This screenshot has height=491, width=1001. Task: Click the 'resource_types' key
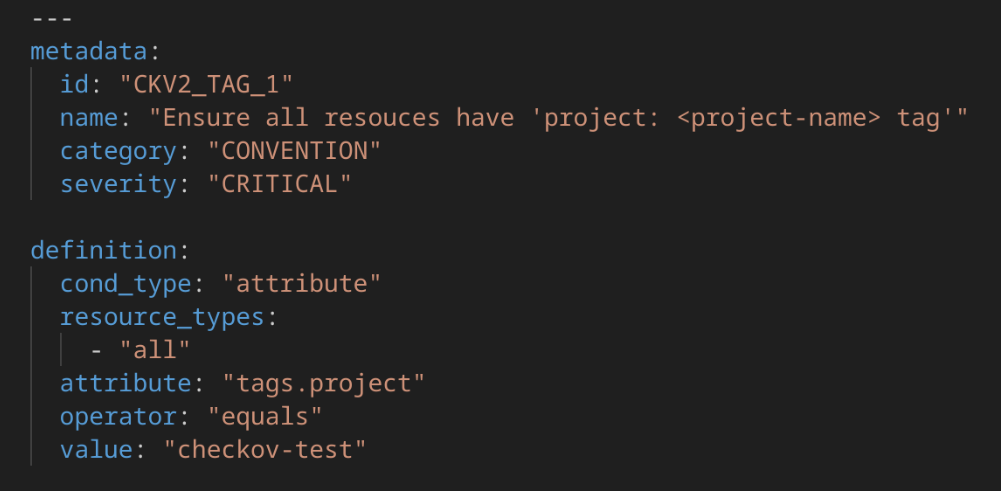162,317
